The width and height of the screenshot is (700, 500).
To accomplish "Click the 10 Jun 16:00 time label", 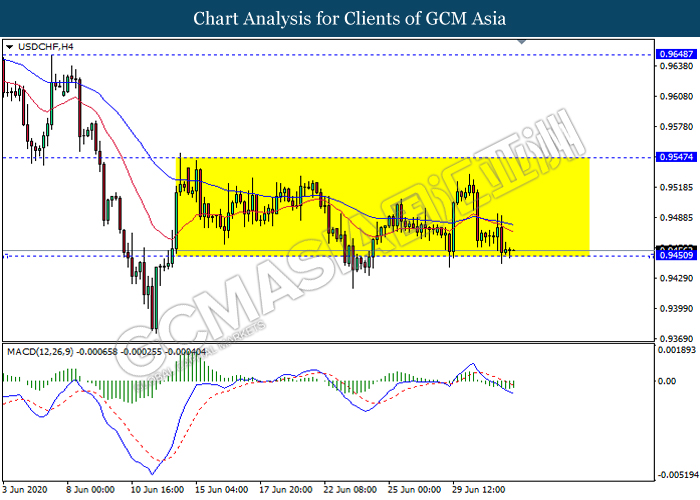I will click(157, 490).
